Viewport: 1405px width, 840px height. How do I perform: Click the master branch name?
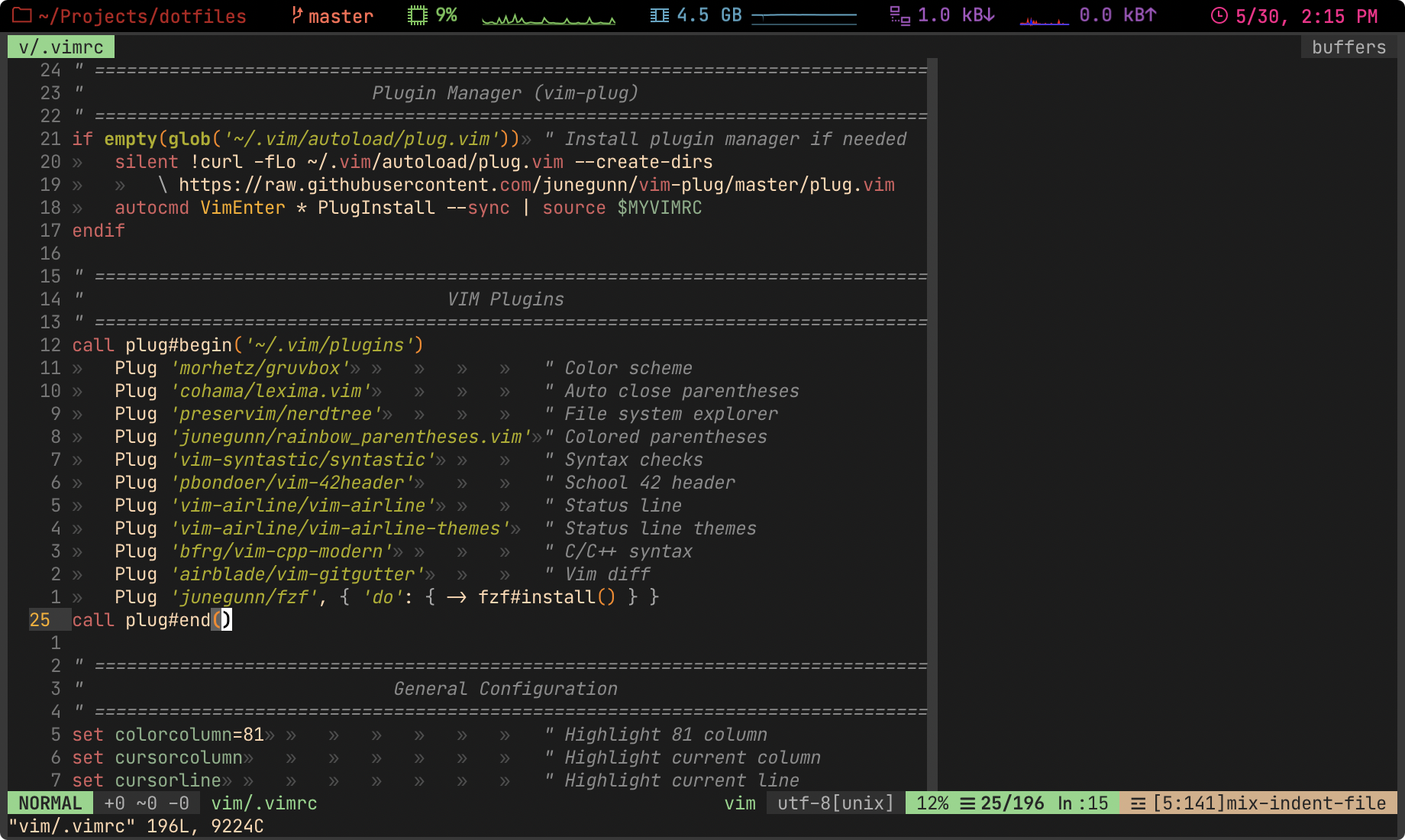[x=341, y=16]
